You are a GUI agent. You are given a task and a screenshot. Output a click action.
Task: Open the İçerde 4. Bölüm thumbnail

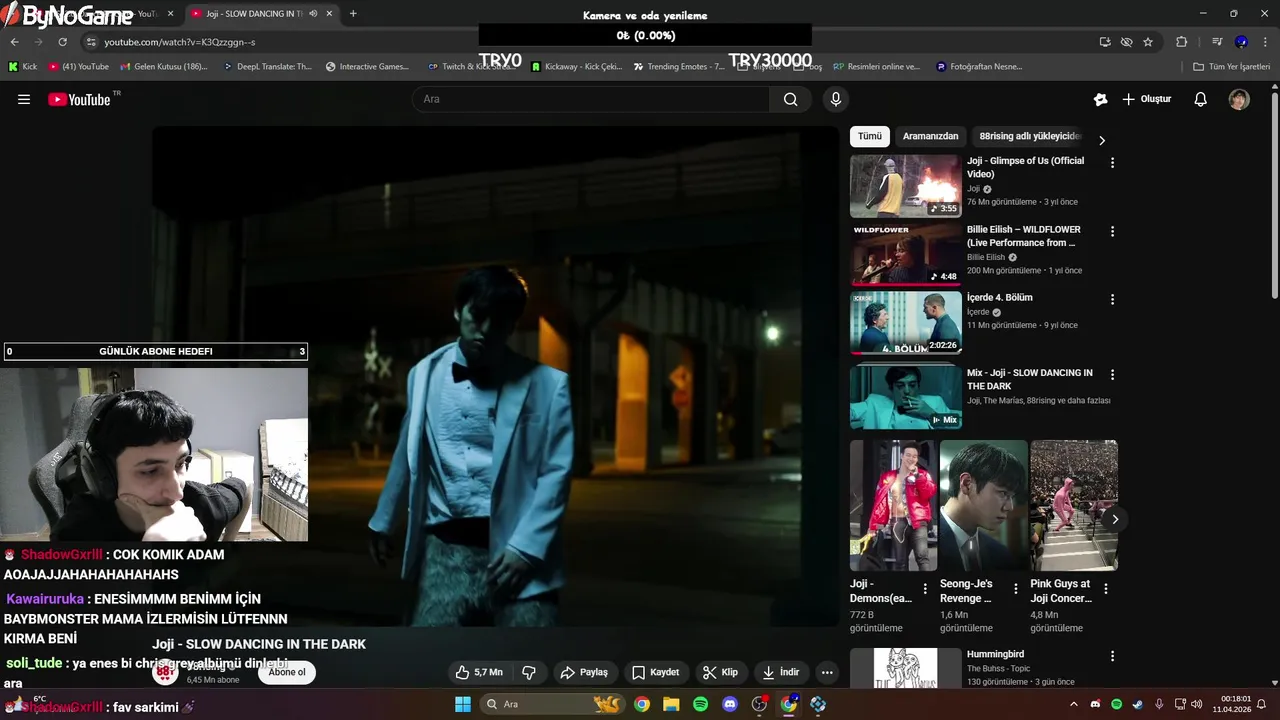tap(905, 322)
